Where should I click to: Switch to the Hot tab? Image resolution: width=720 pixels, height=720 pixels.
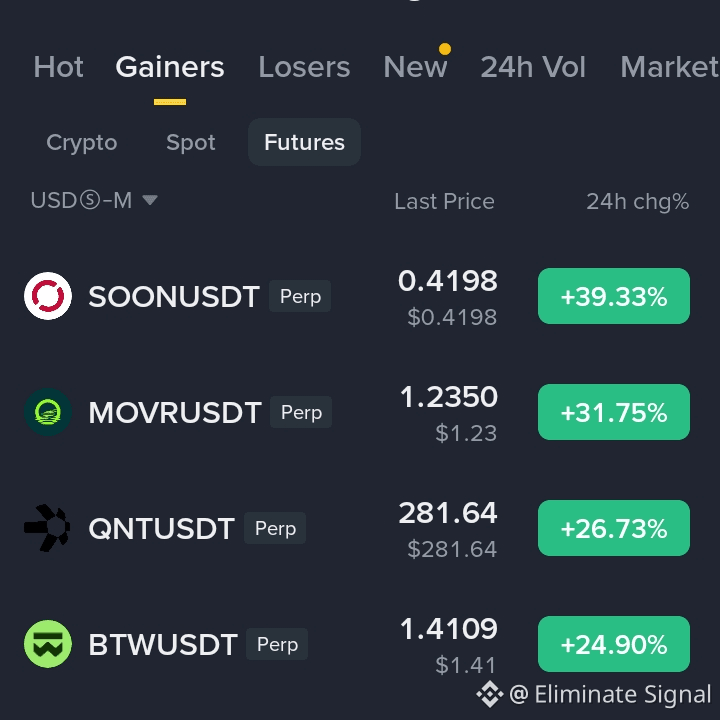point(58,67)
